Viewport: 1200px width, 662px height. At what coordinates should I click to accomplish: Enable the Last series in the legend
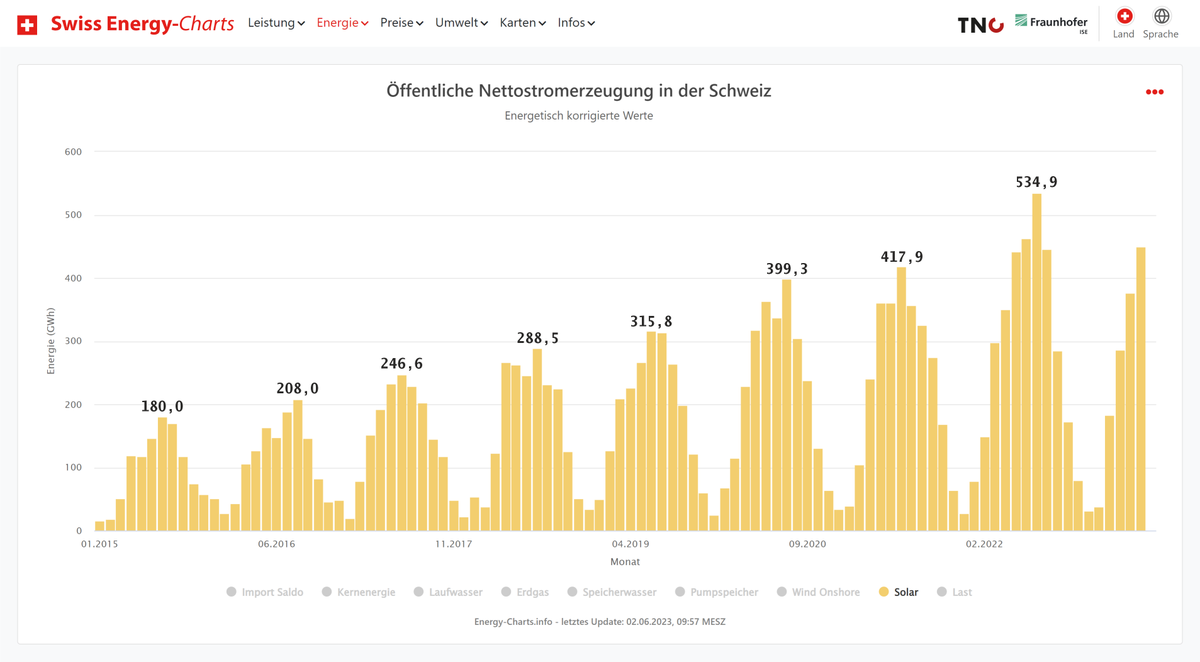coord(955,592)
